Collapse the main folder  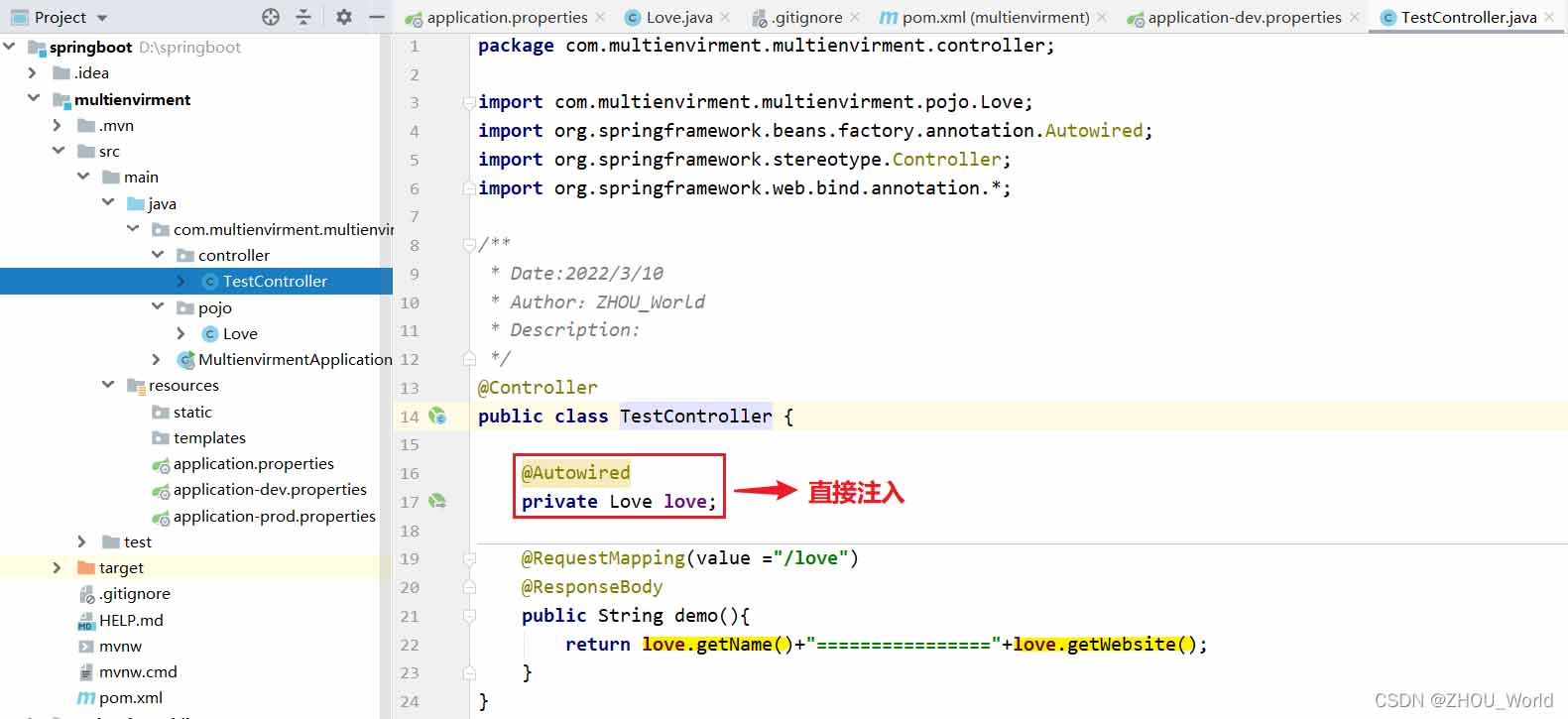(83, 176)
